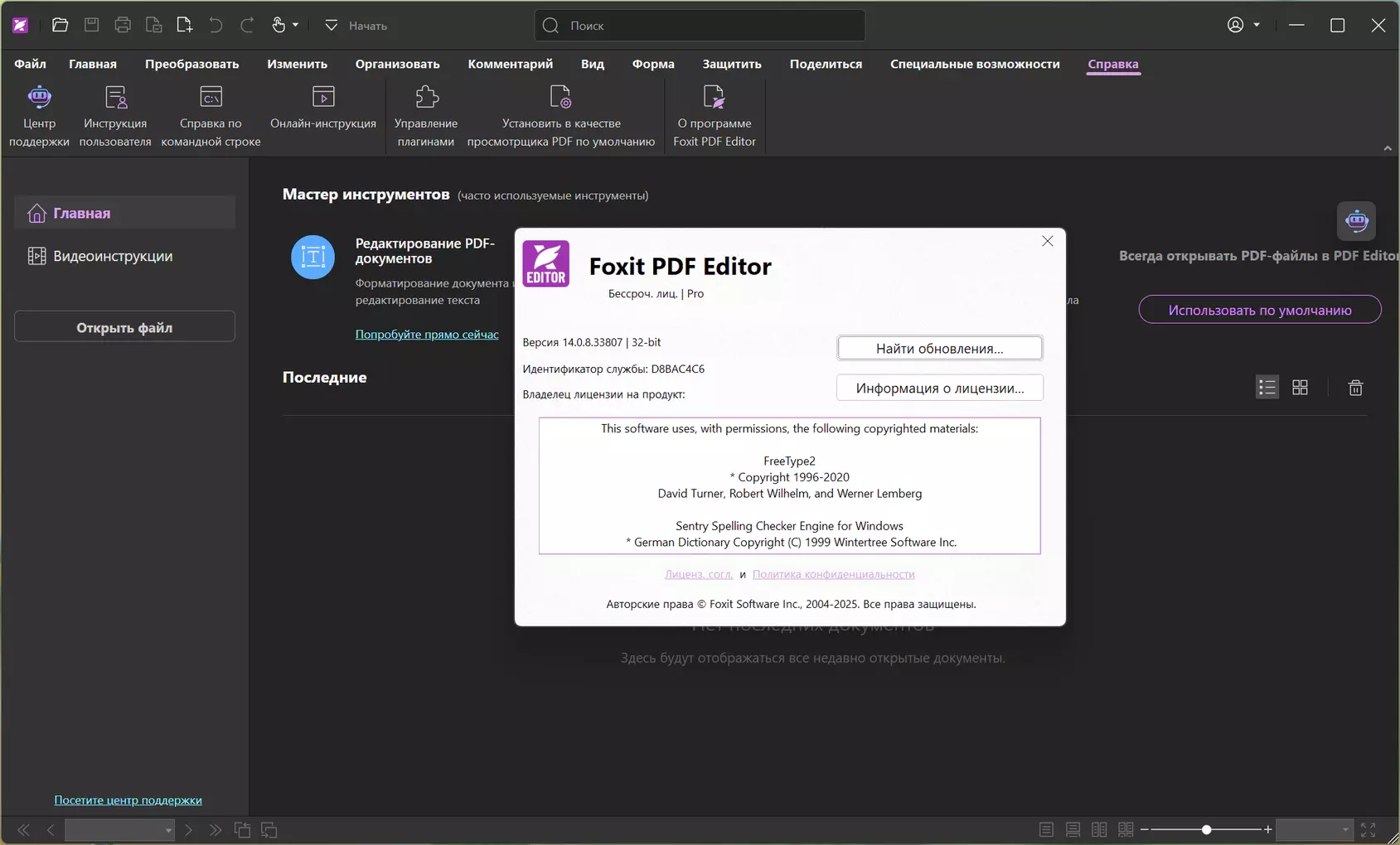This screenshot has height=845, width=1400.
Task: Click the Undo arrow icon
Action: (x=216, y=25)
